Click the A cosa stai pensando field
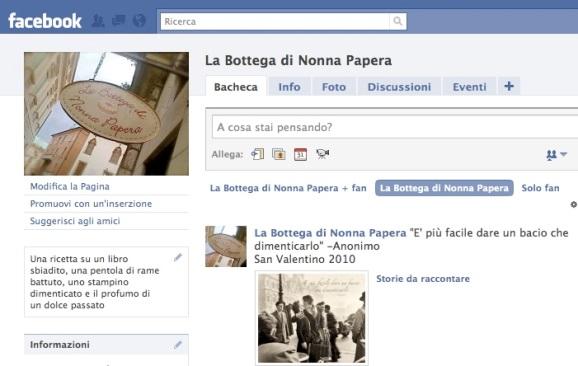 (395, 127)
